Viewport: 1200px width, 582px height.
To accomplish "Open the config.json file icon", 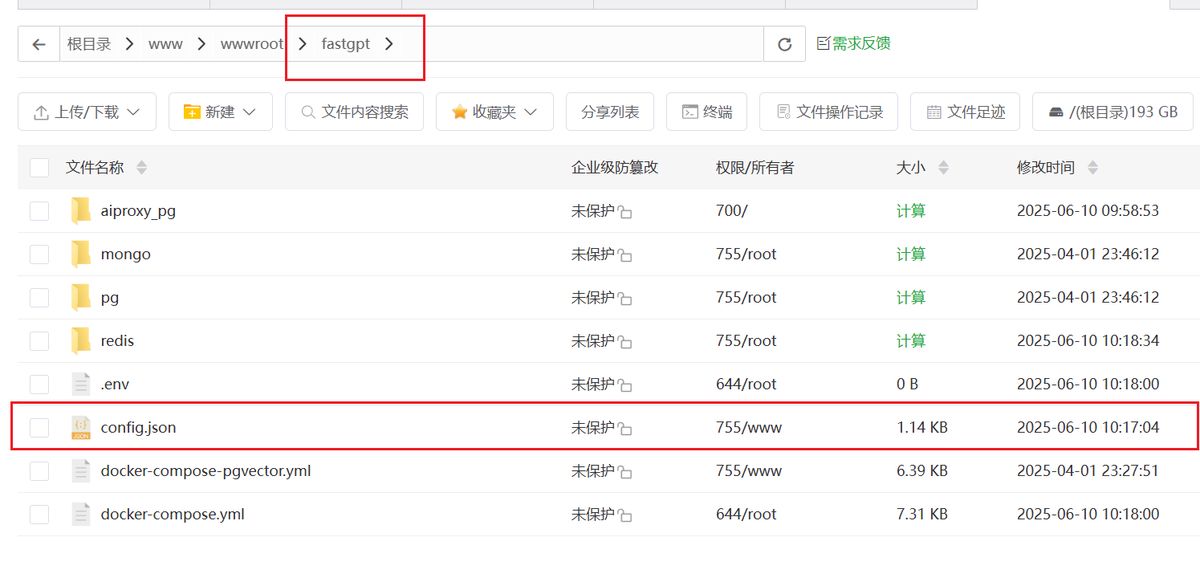I will (x=81, y=428).
